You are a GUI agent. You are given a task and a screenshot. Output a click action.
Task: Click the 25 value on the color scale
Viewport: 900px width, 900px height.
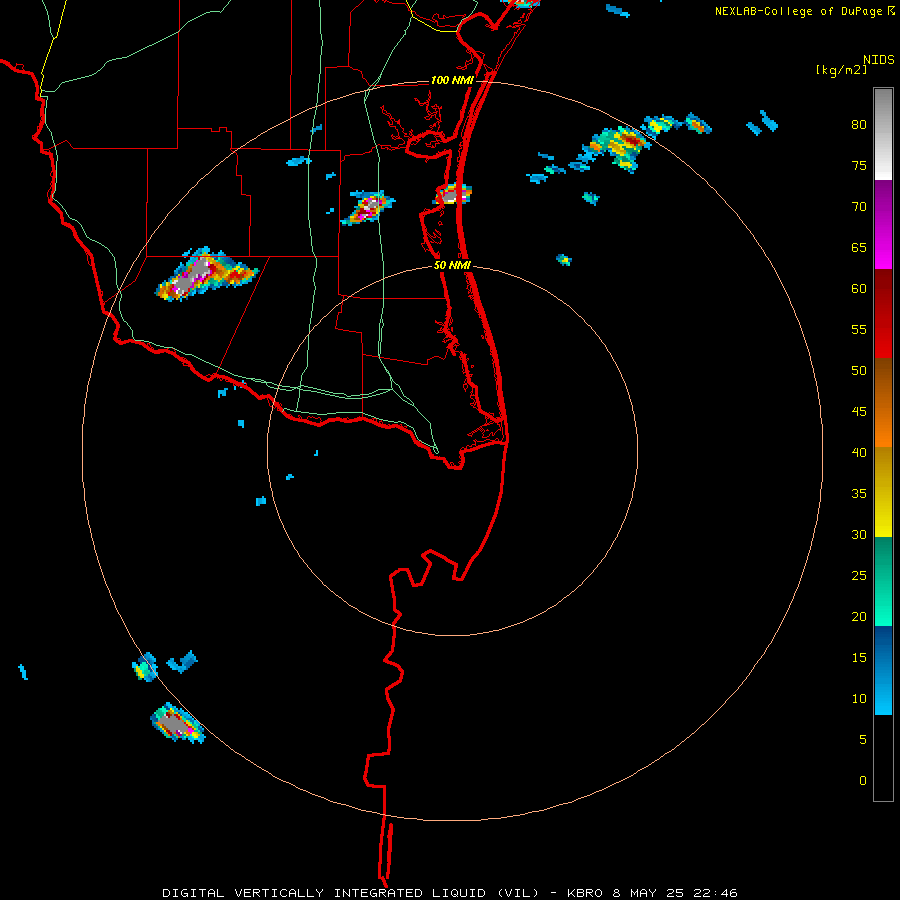coord(859,576)
